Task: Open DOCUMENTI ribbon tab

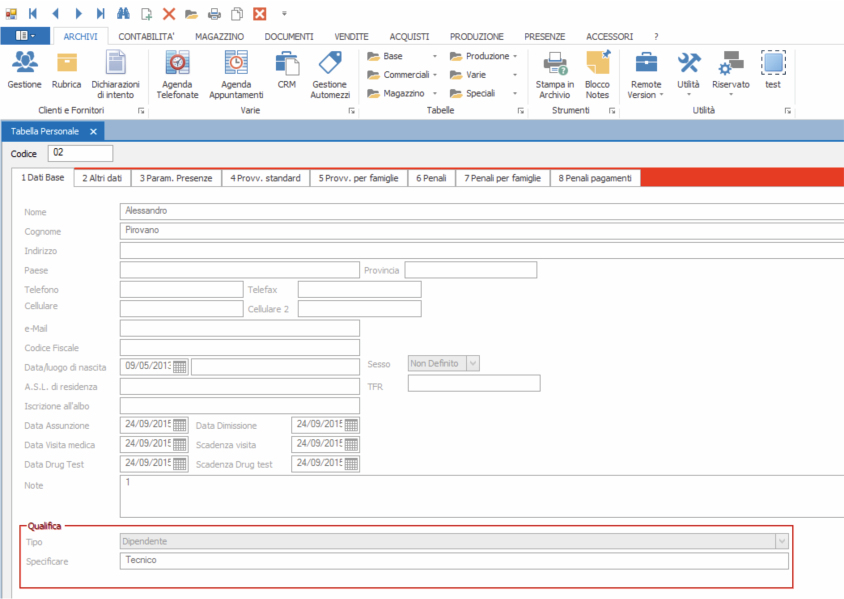Action: click(289, 37)
